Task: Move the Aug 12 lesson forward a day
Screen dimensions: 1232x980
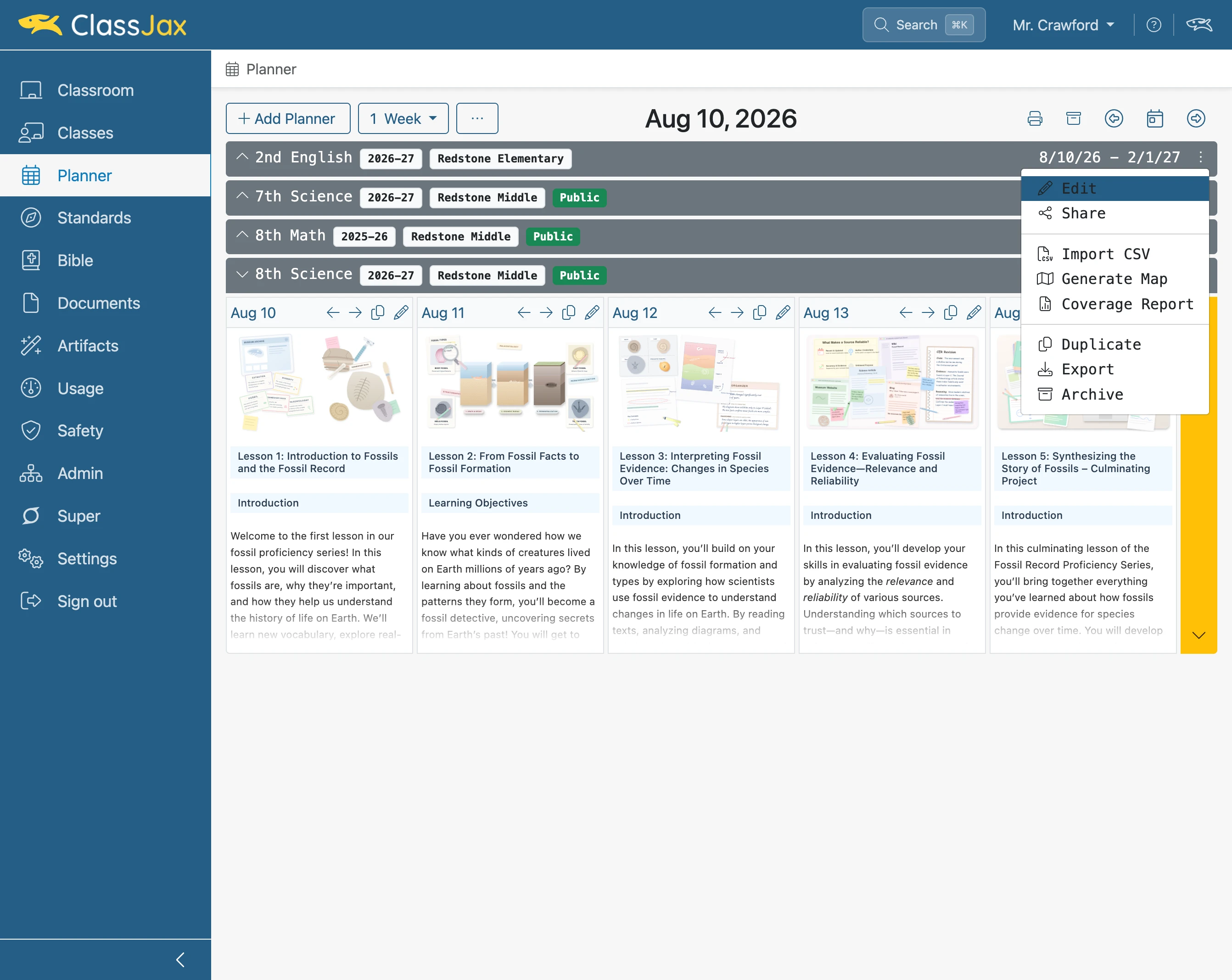Action: click(x=737, y=313)
